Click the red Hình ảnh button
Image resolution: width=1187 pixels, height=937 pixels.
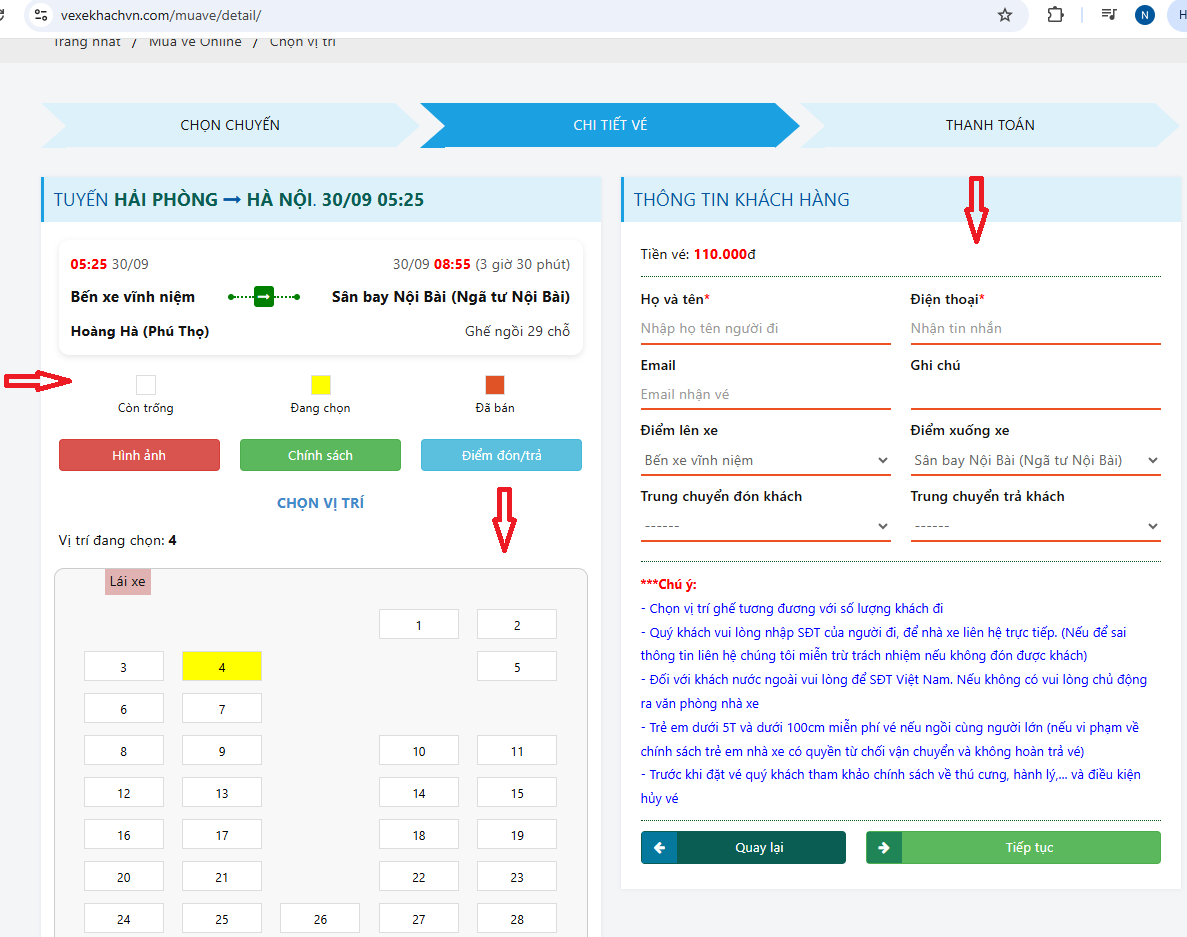click(139, 455)
